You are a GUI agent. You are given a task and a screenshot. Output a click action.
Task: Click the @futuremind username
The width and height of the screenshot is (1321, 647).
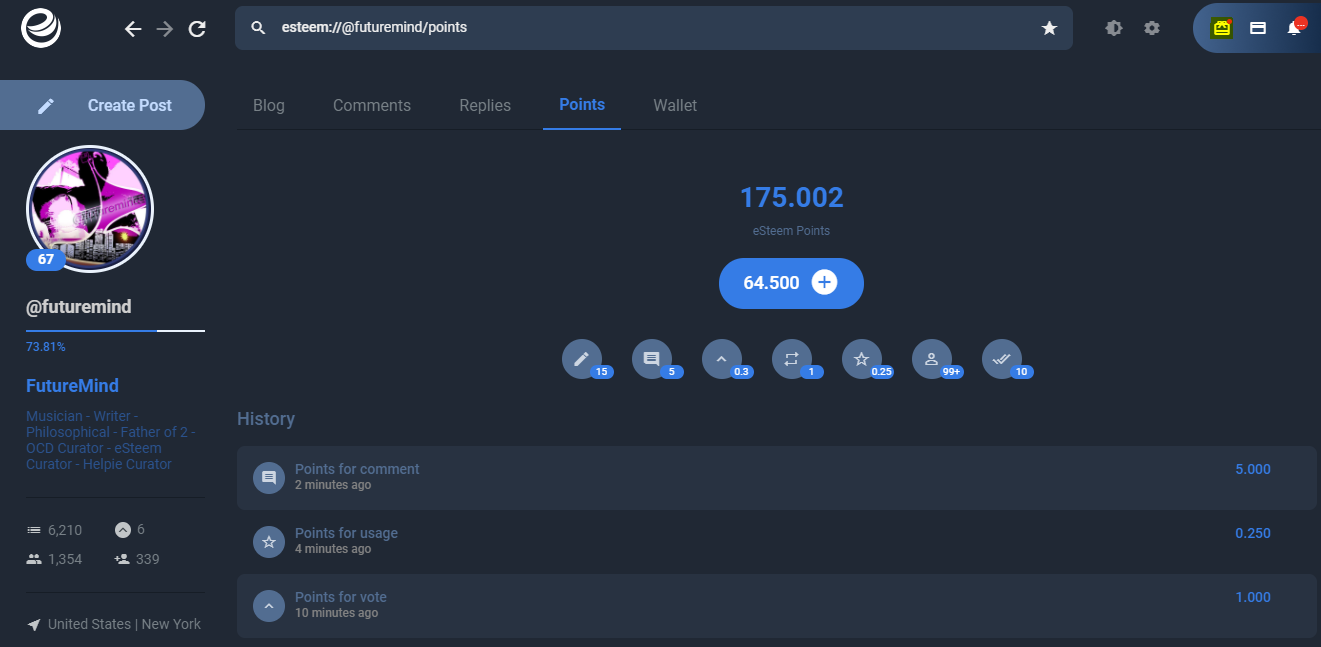[79, 307]
